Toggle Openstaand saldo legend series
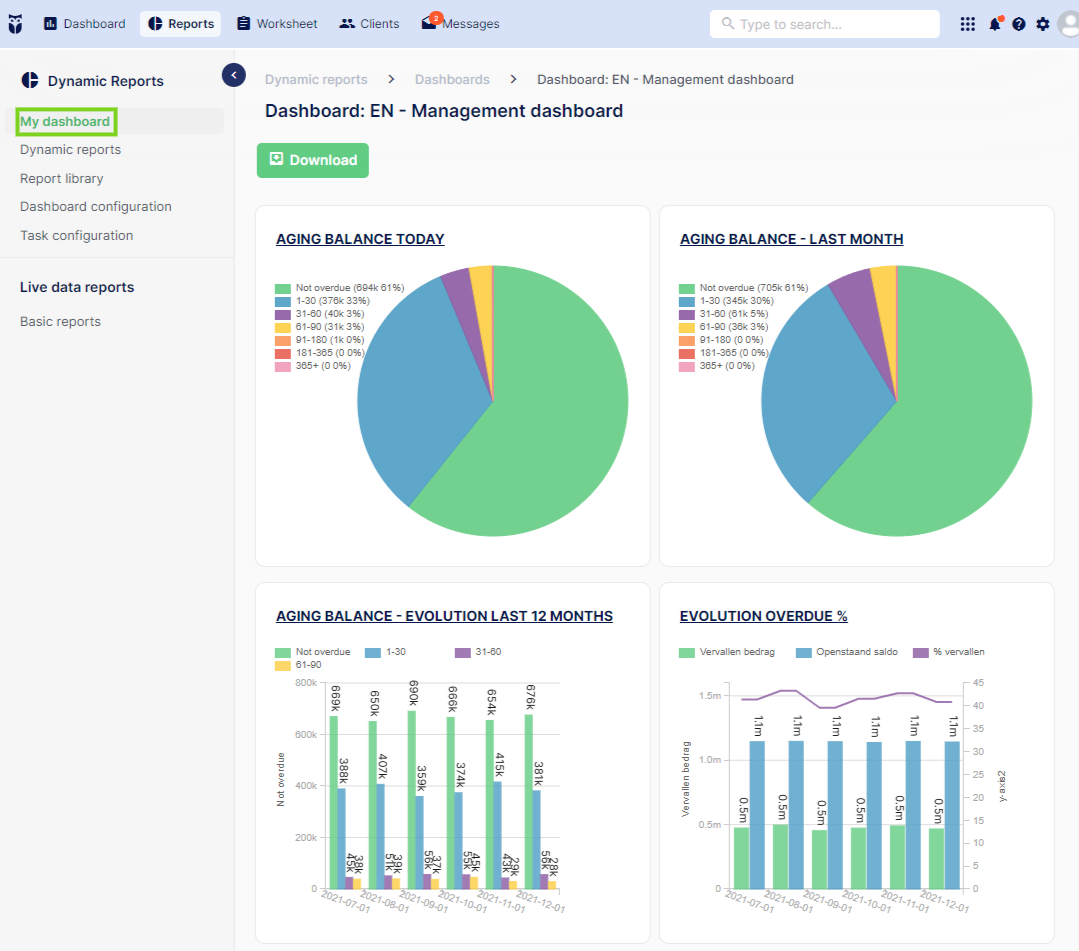Viewport: 1079px width, 951px height. [x=847, y=652]
